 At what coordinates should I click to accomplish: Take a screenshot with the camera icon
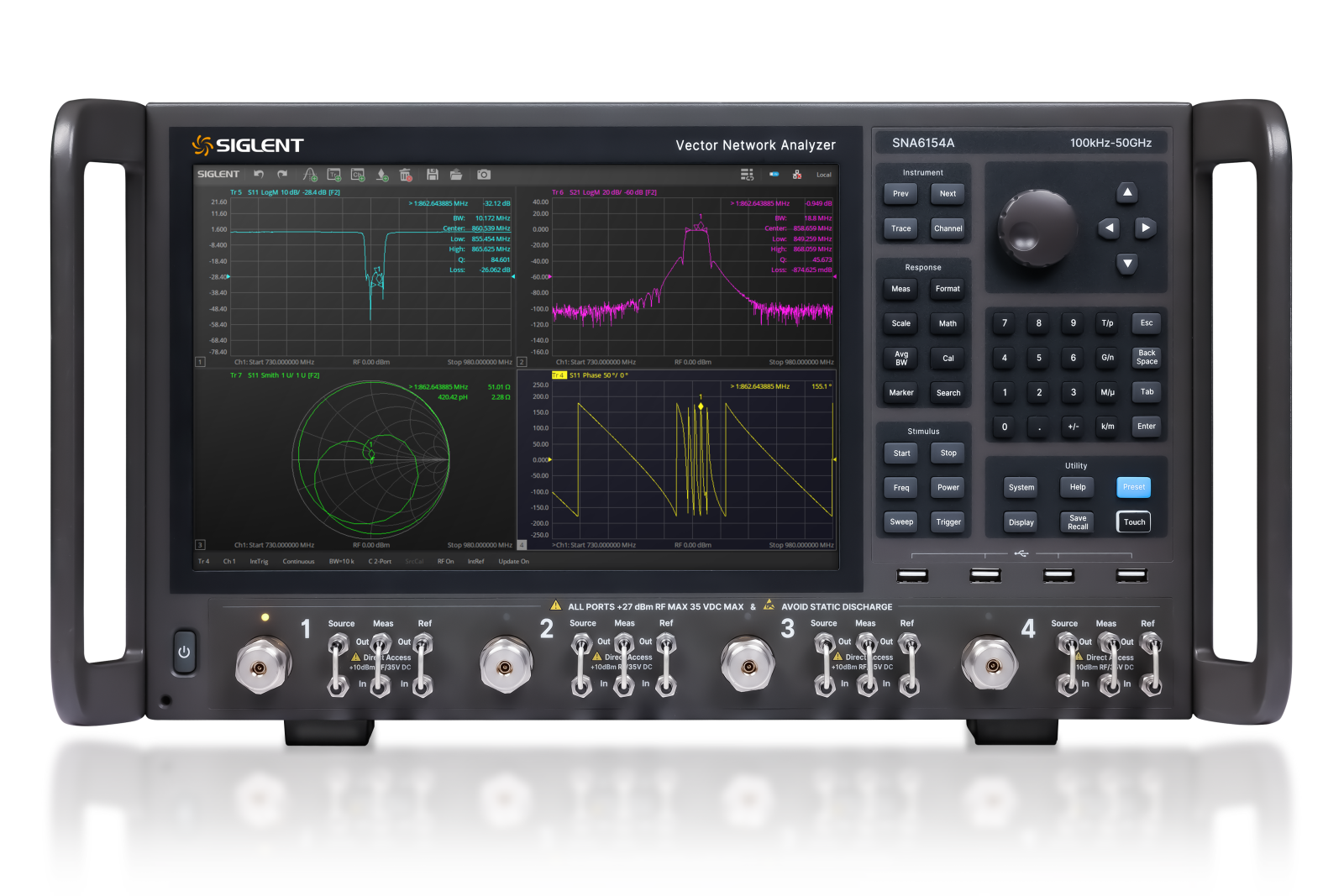coord(484,175)
